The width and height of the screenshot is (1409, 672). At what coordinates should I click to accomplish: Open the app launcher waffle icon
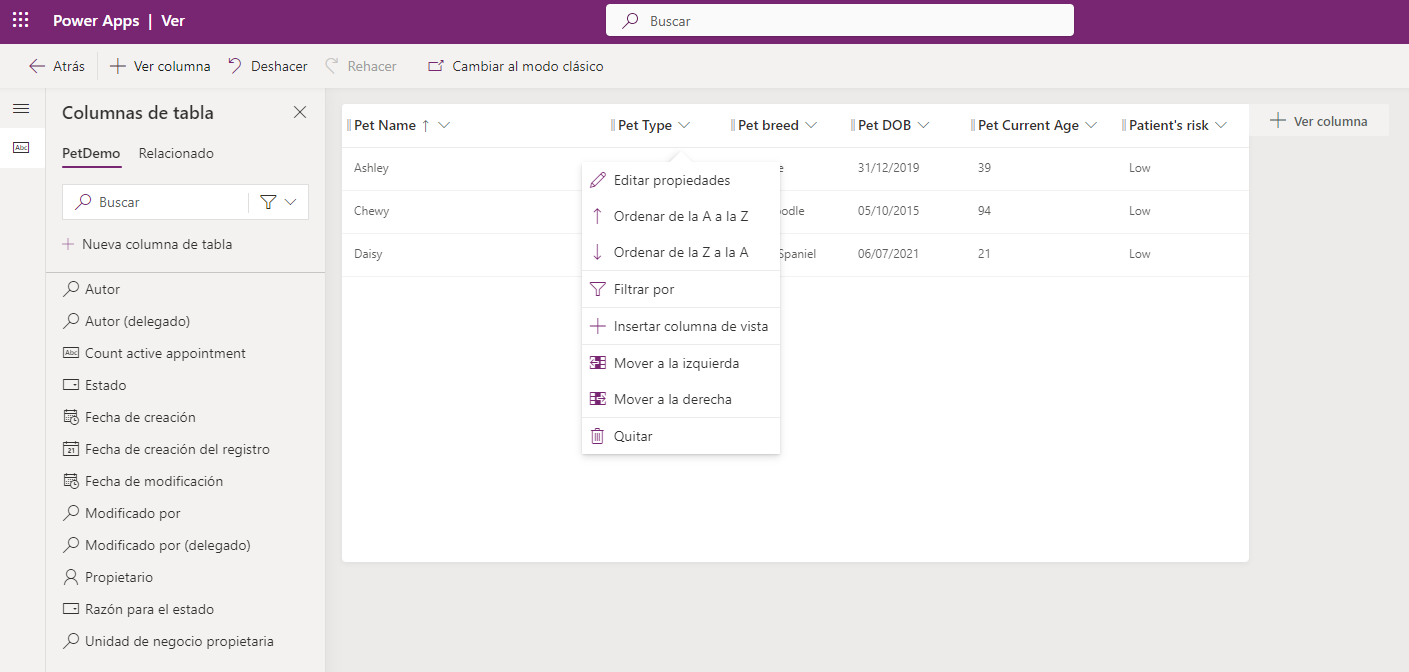[20, 20]
